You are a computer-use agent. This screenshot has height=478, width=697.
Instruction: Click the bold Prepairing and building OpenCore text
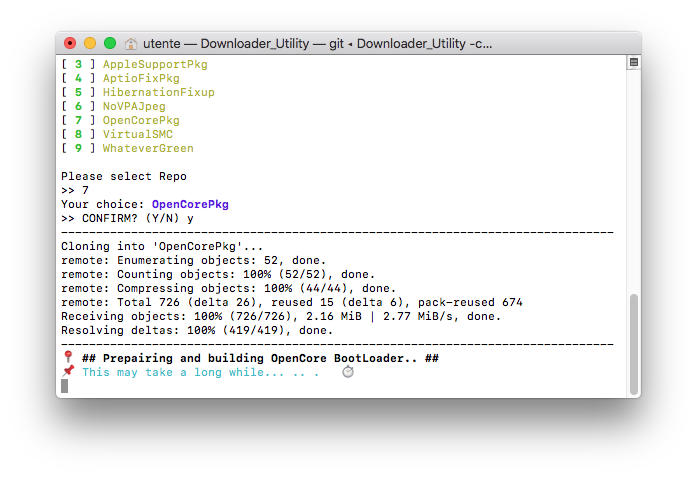260,358
